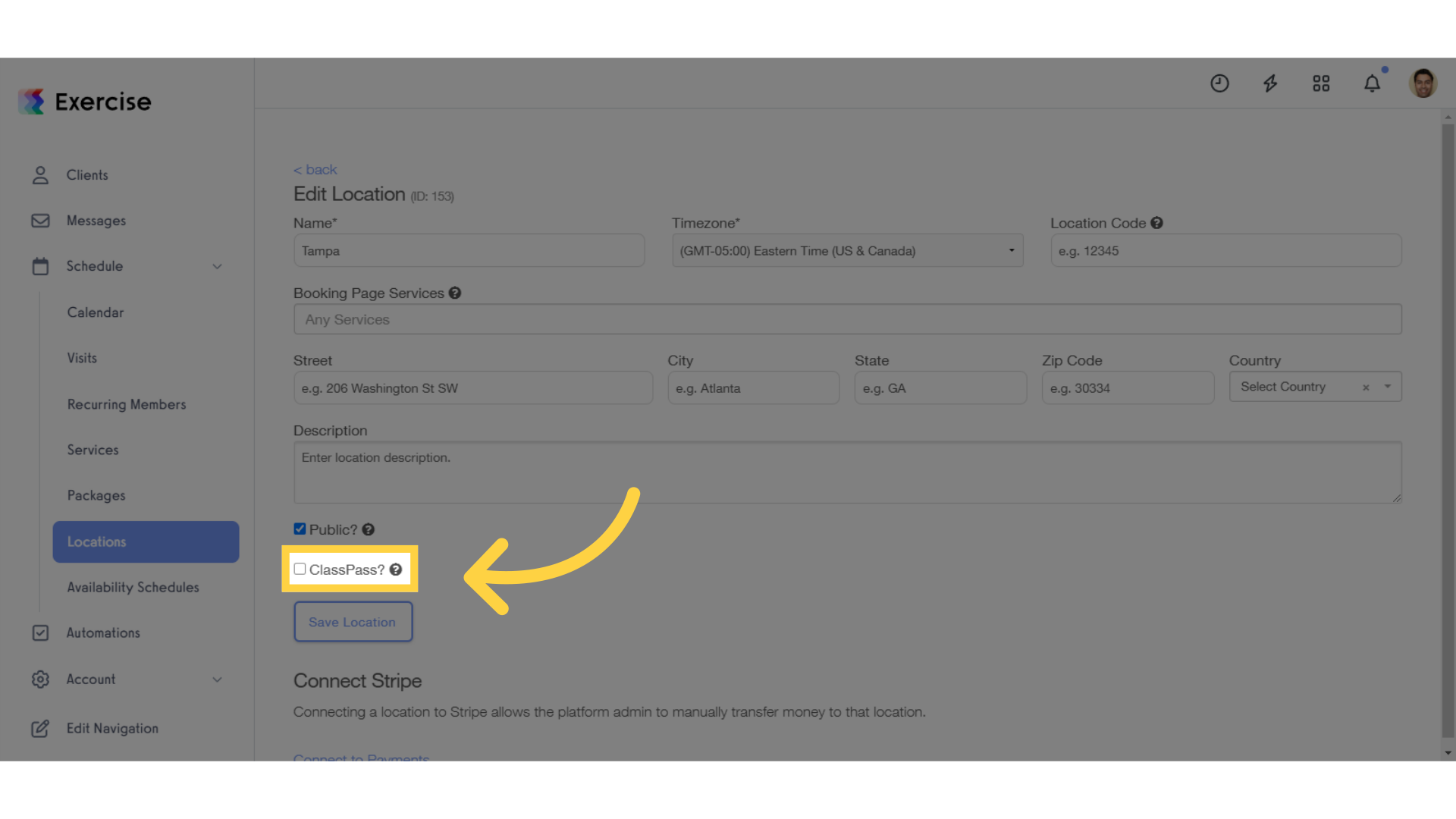This screenshot has height=819, width=1456.
Task: Toggle the Public? checkbox
Action: pyautogui.click(x=299, y=528)
